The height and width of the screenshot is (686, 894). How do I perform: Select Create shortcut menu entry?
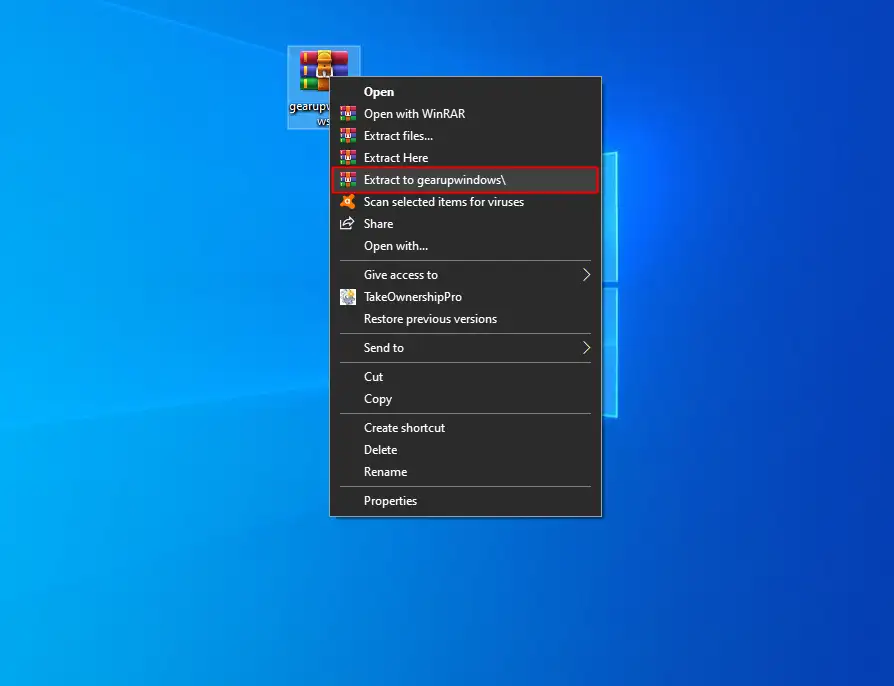click(465, 428)
